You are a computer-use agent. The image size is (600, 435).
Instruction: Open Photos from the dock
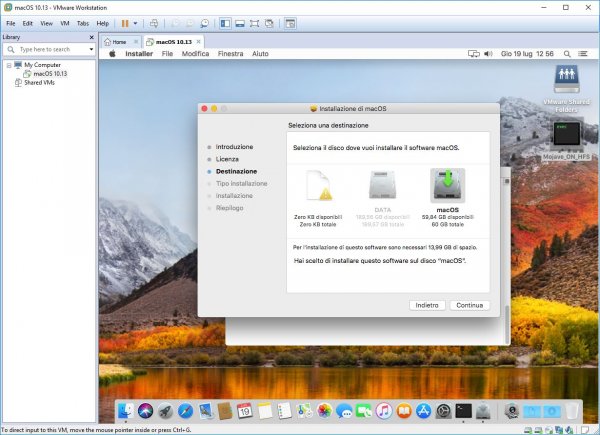pos(324,411)
